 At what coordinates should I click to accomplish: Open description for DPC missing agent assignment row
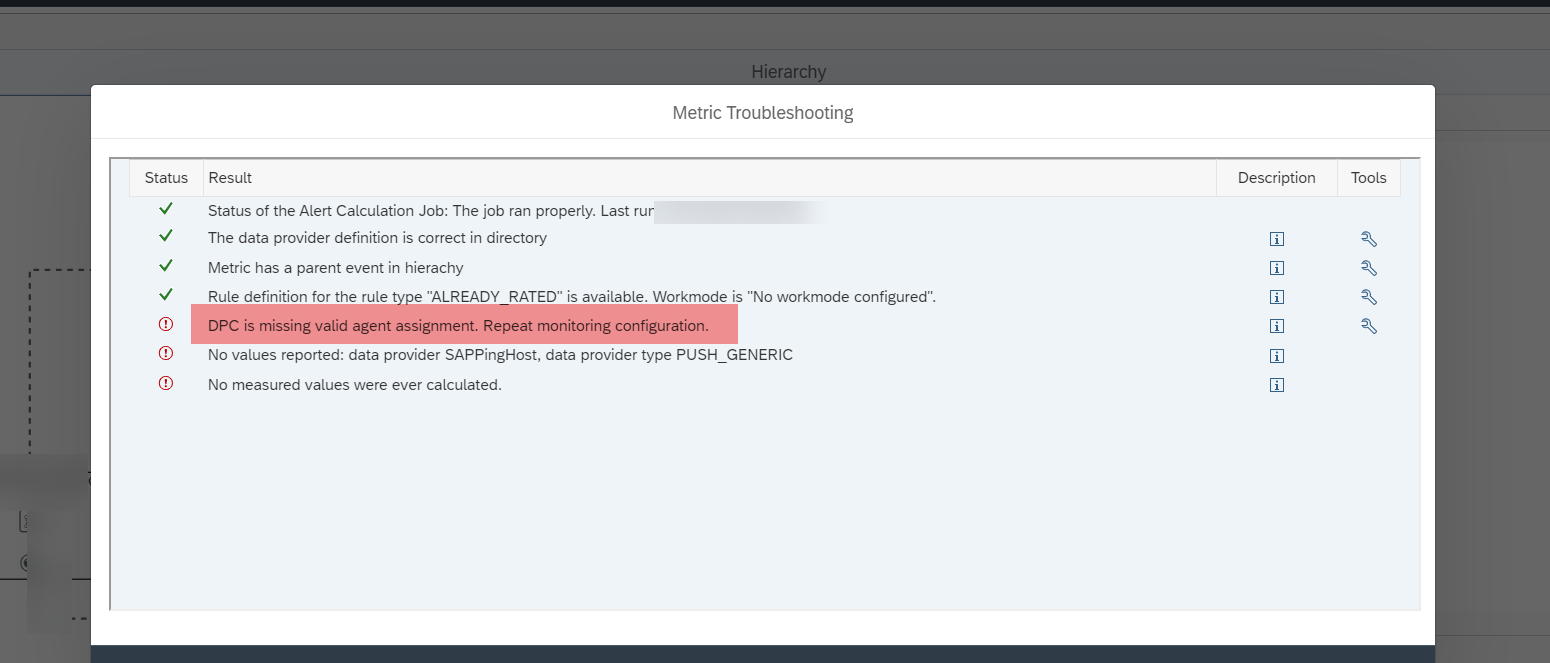1276,326
